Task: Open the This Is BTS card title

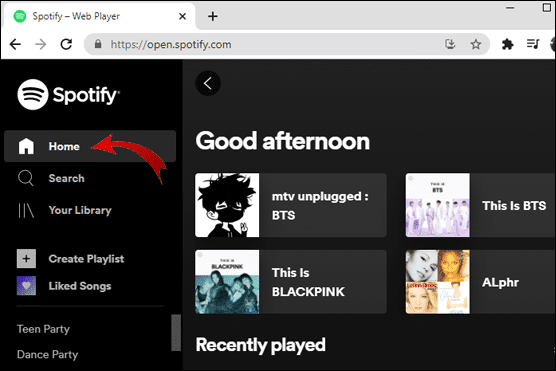Action: [514, 205]
